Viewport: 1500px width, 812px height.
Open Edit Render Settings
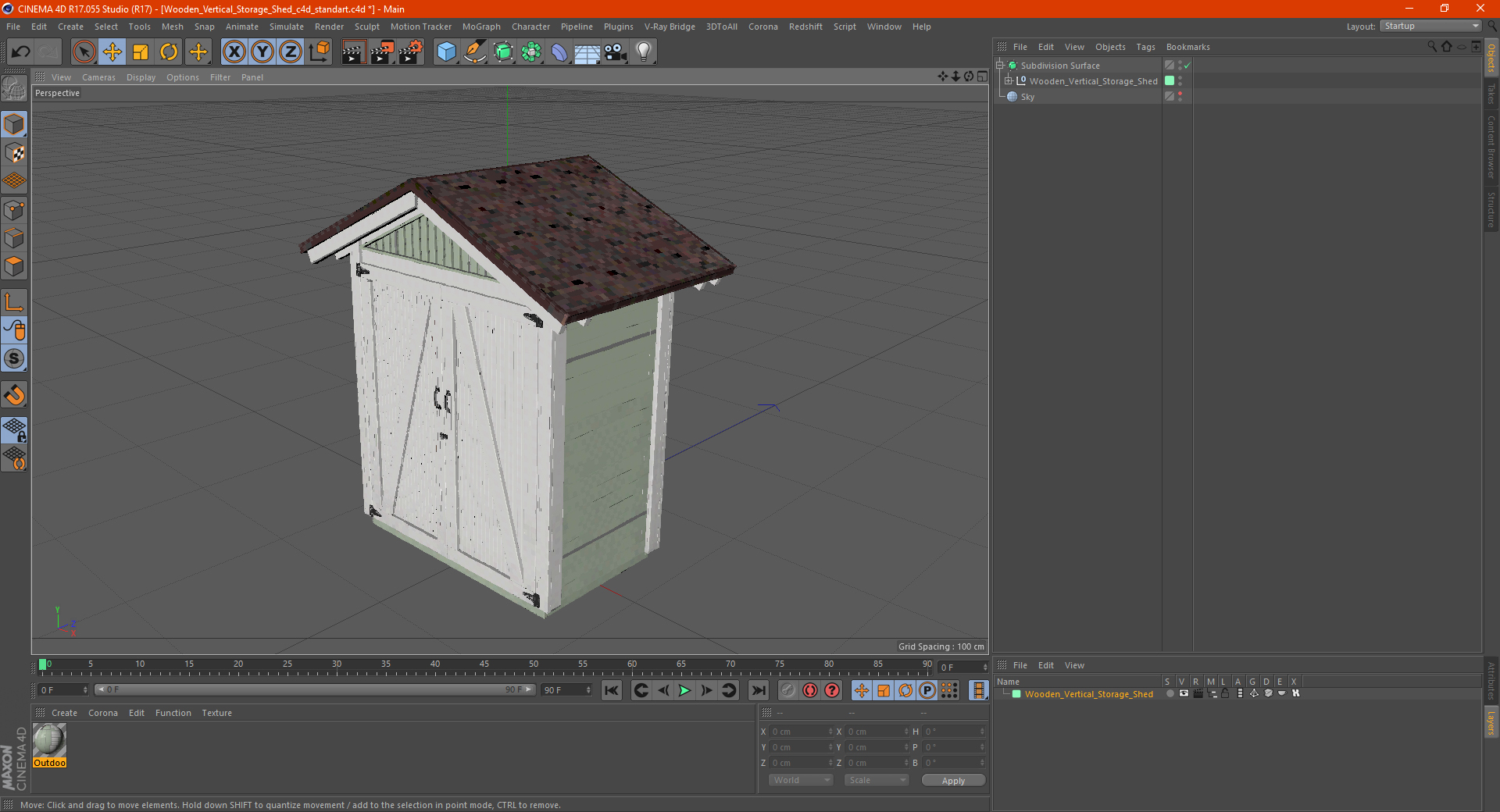click(x=411, y=52)
